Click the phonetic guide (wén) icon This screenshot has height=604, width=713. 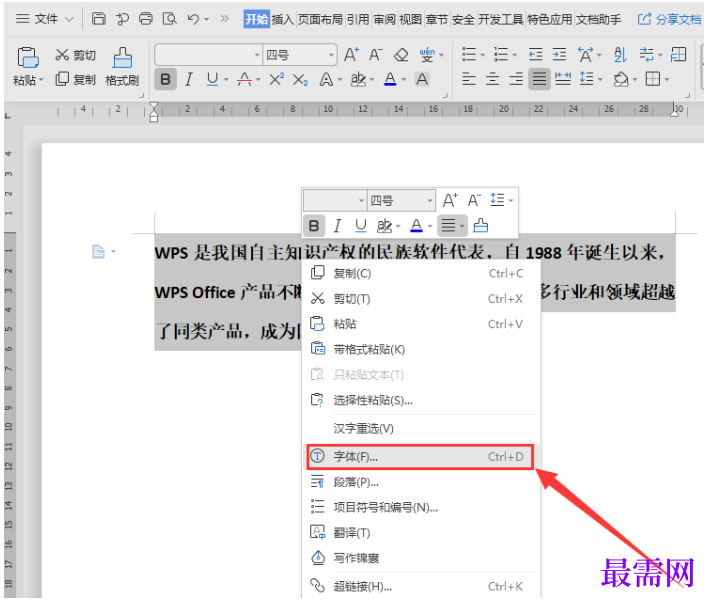(x=427, y=55)
